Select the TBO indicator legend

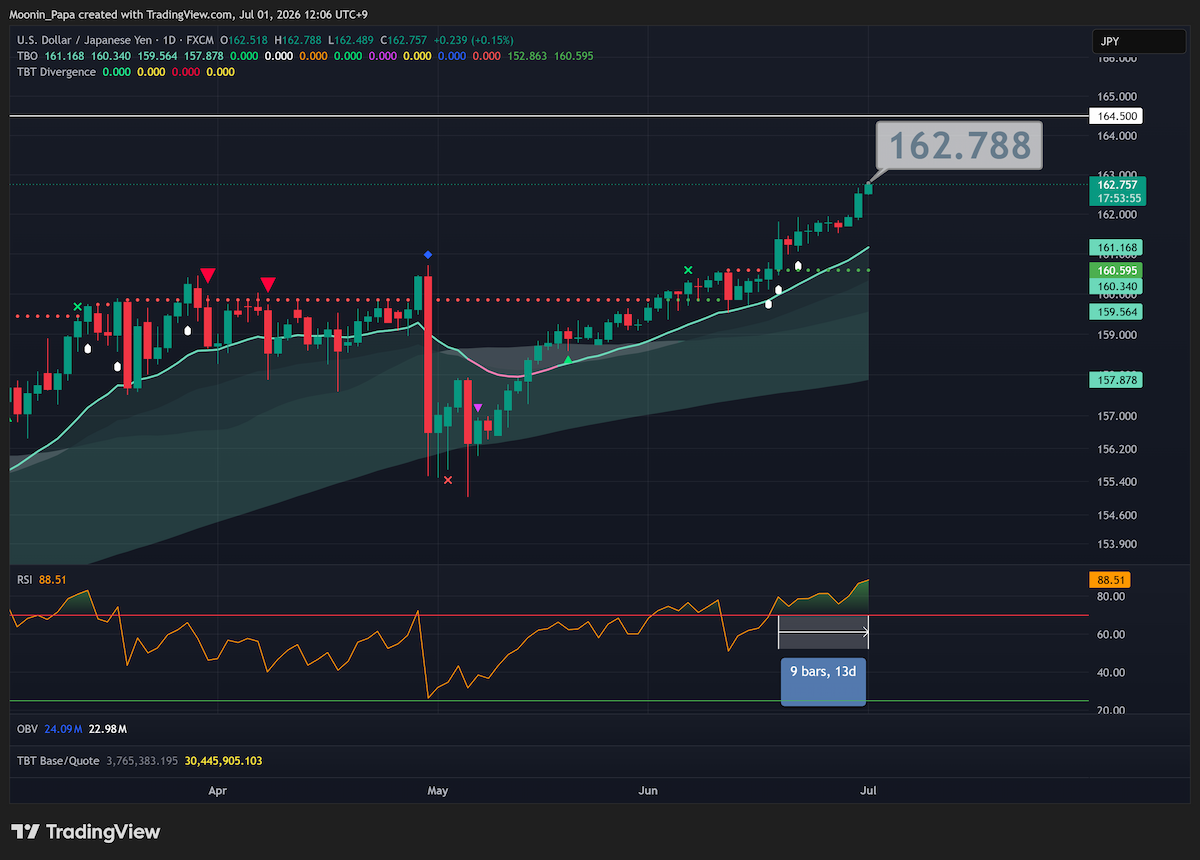point(28,56)
